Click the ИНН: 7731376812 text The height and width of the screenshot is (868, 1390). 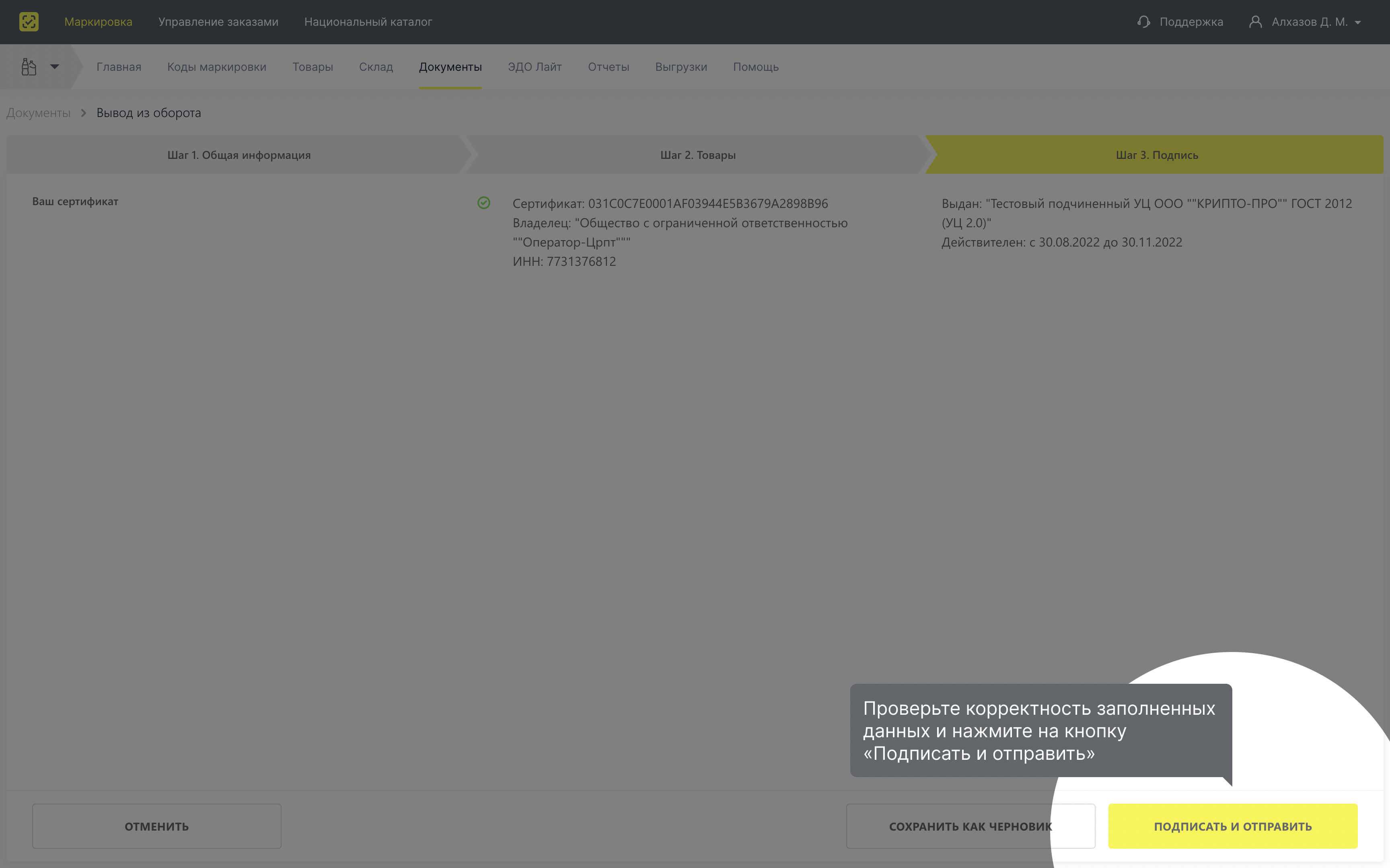(563, 261)
